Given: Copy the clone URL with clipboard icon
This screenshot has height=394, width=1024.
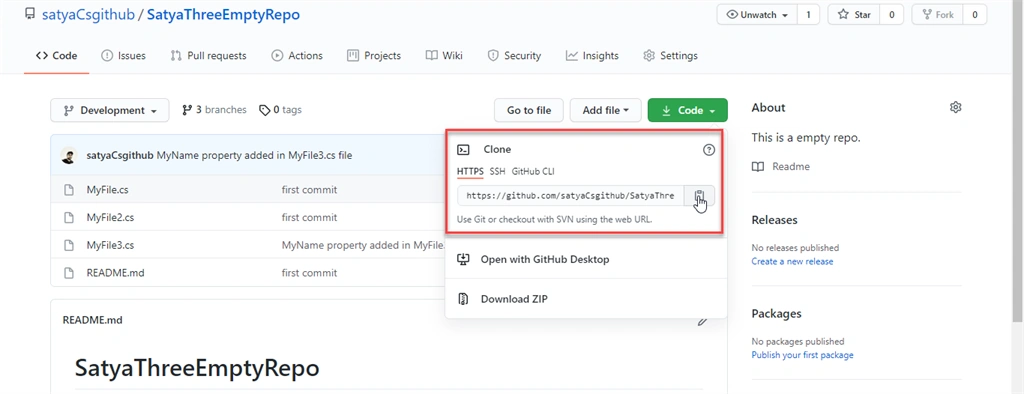Looking at the screenshot, I should pyautogui.click(x=699, y=195).
